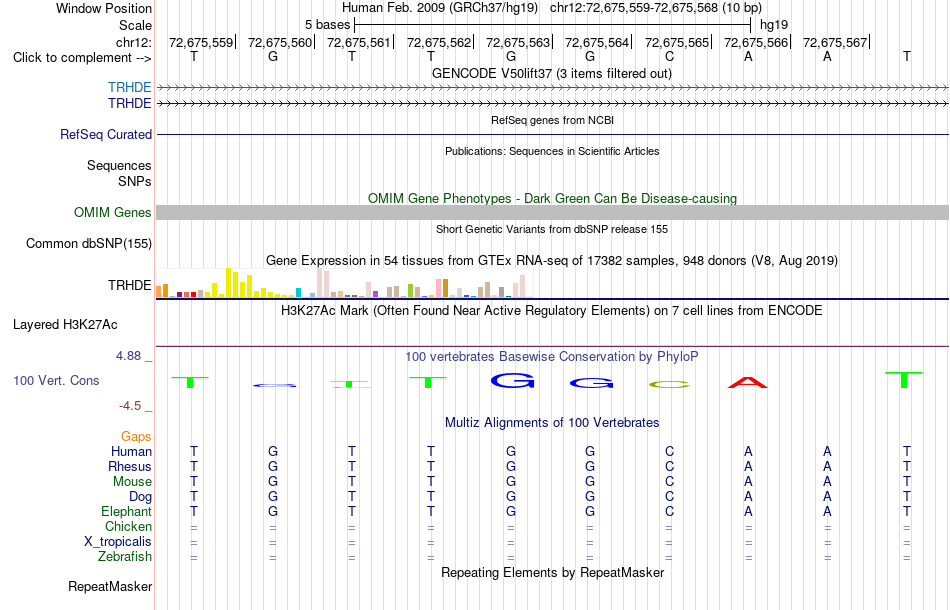
Task: Click the Gaps row label
Action: (x=136, y=437)
